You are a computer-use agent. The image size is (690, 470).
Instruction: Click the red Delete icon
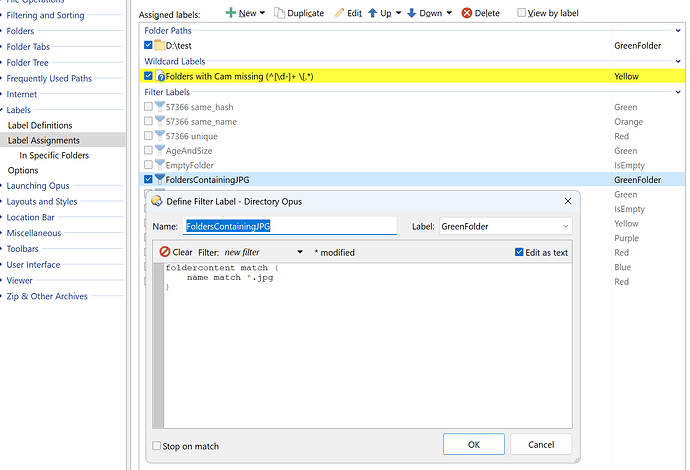pyautogui.click(x=466, y=13)
